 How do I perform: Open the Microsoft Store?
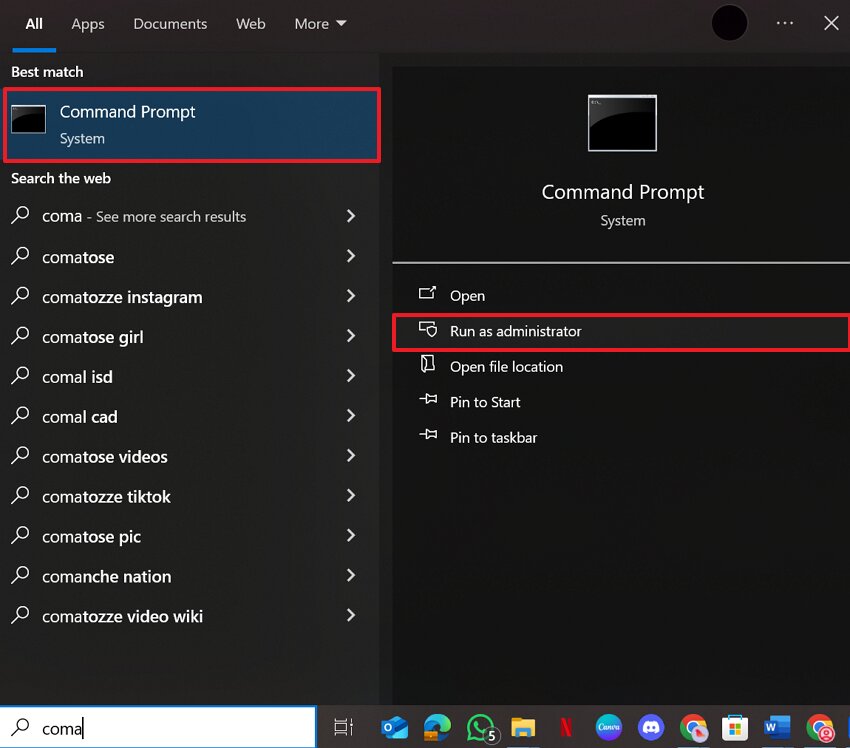(x=737, y=727)
